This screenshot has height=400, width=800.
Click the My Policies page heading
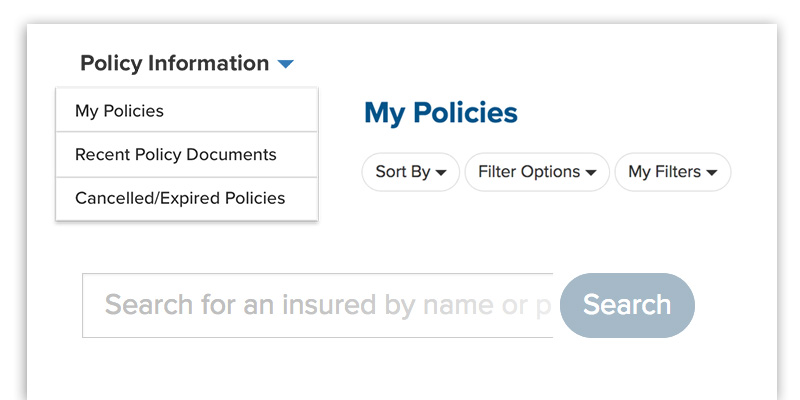[440, 113]
